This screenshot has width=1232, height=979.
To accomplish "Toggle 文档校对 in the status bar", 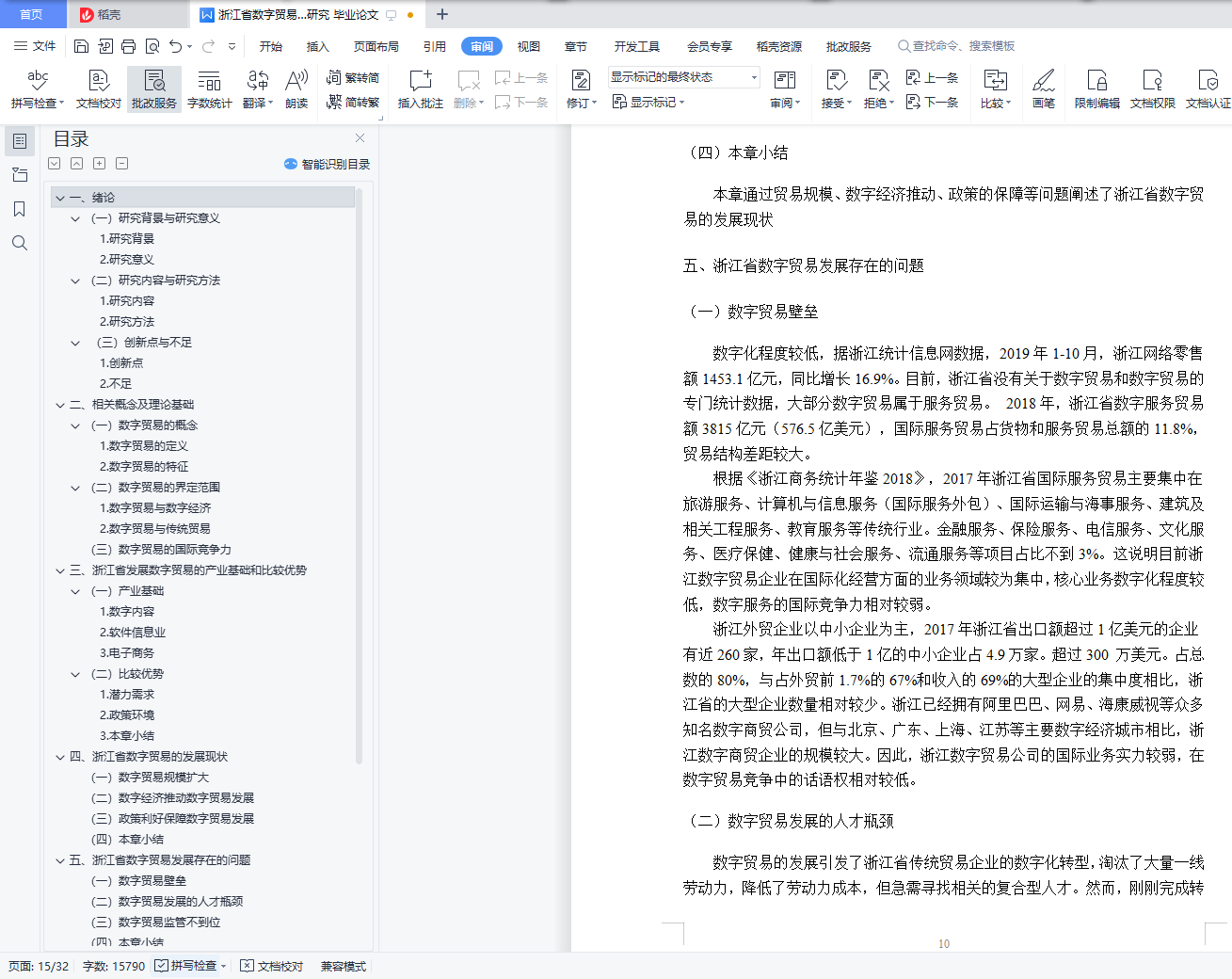I will pos(271,966).
